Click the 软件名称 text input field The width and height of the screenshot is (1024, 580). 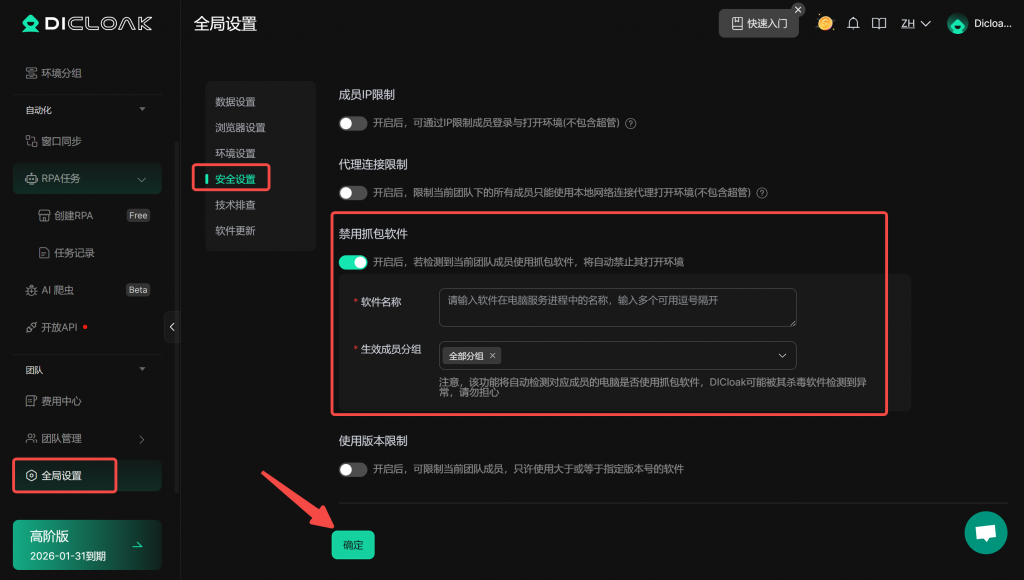pos(617,307)
